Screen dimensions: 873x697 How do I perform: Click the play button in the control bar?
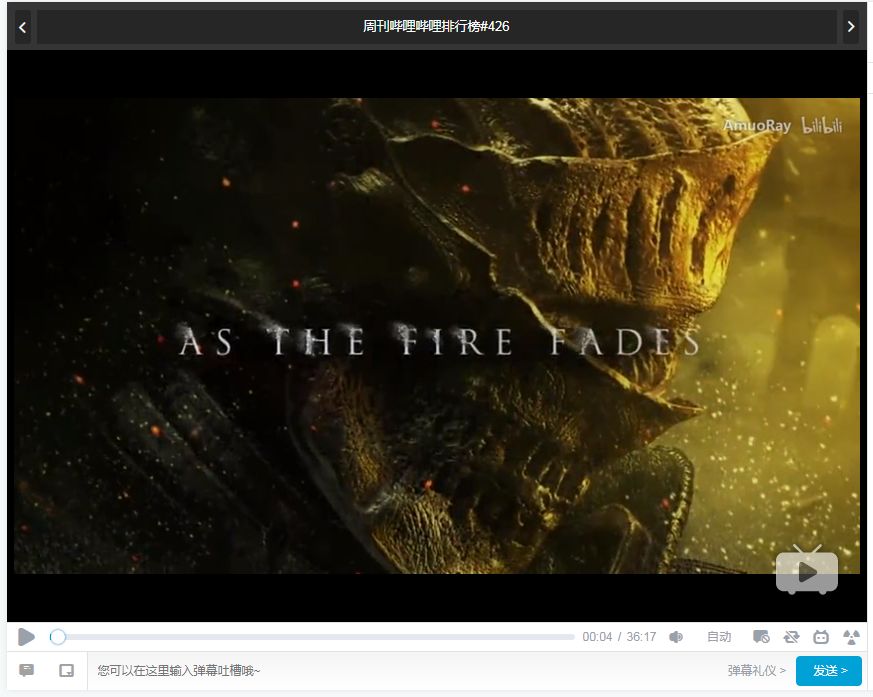click(26, 636)
